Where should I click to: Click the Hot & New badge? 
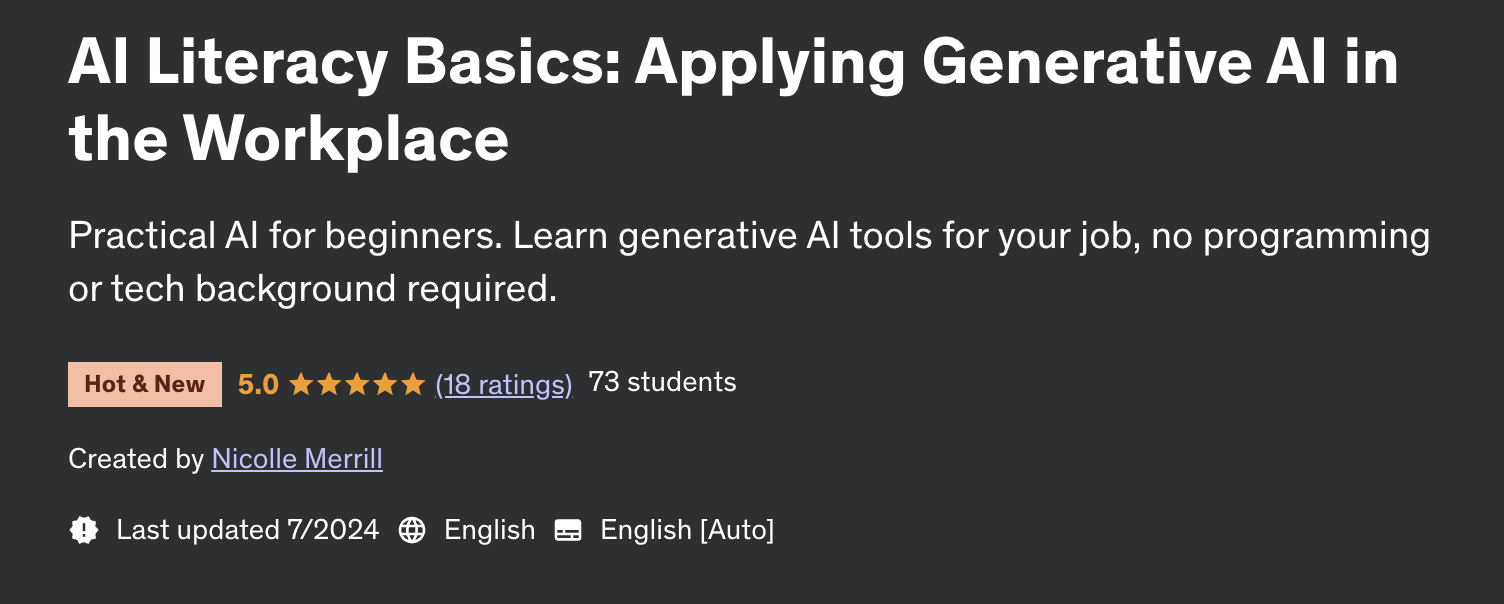point(145,384)
